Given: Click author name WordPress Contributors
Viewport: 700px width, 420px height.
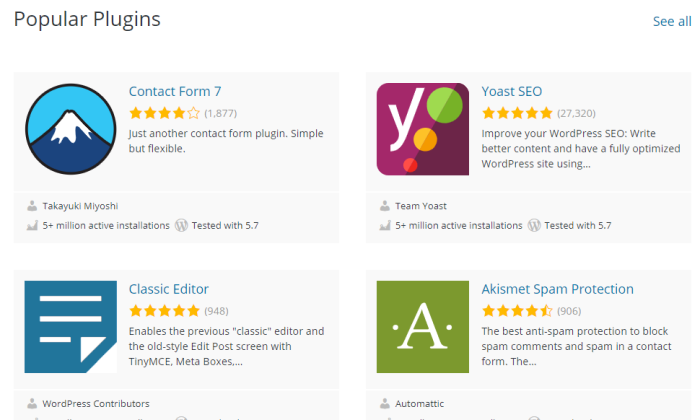Looking at the screenshot, I should coord(96,403).
